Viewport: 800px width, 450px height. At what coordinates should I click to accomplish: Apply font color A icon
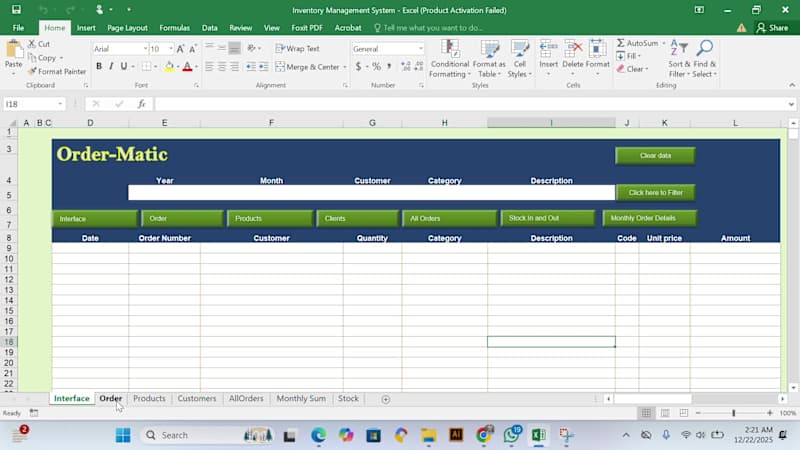pos(187,66)
